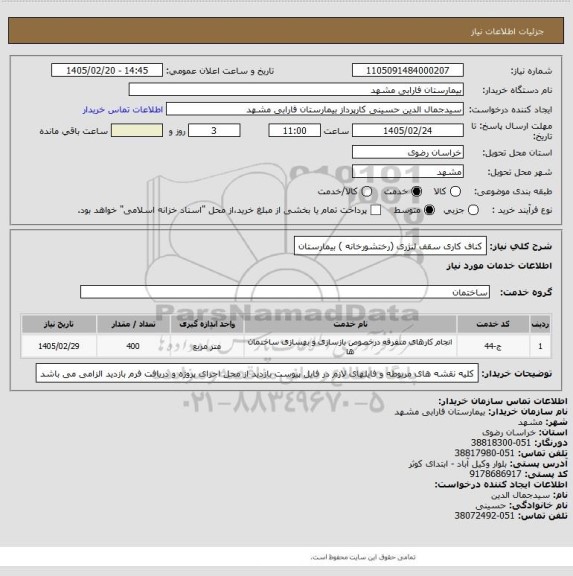Click the creator phone 38072492-051
The height and width of the screenshot is (576, 573).
click(484, 516)
